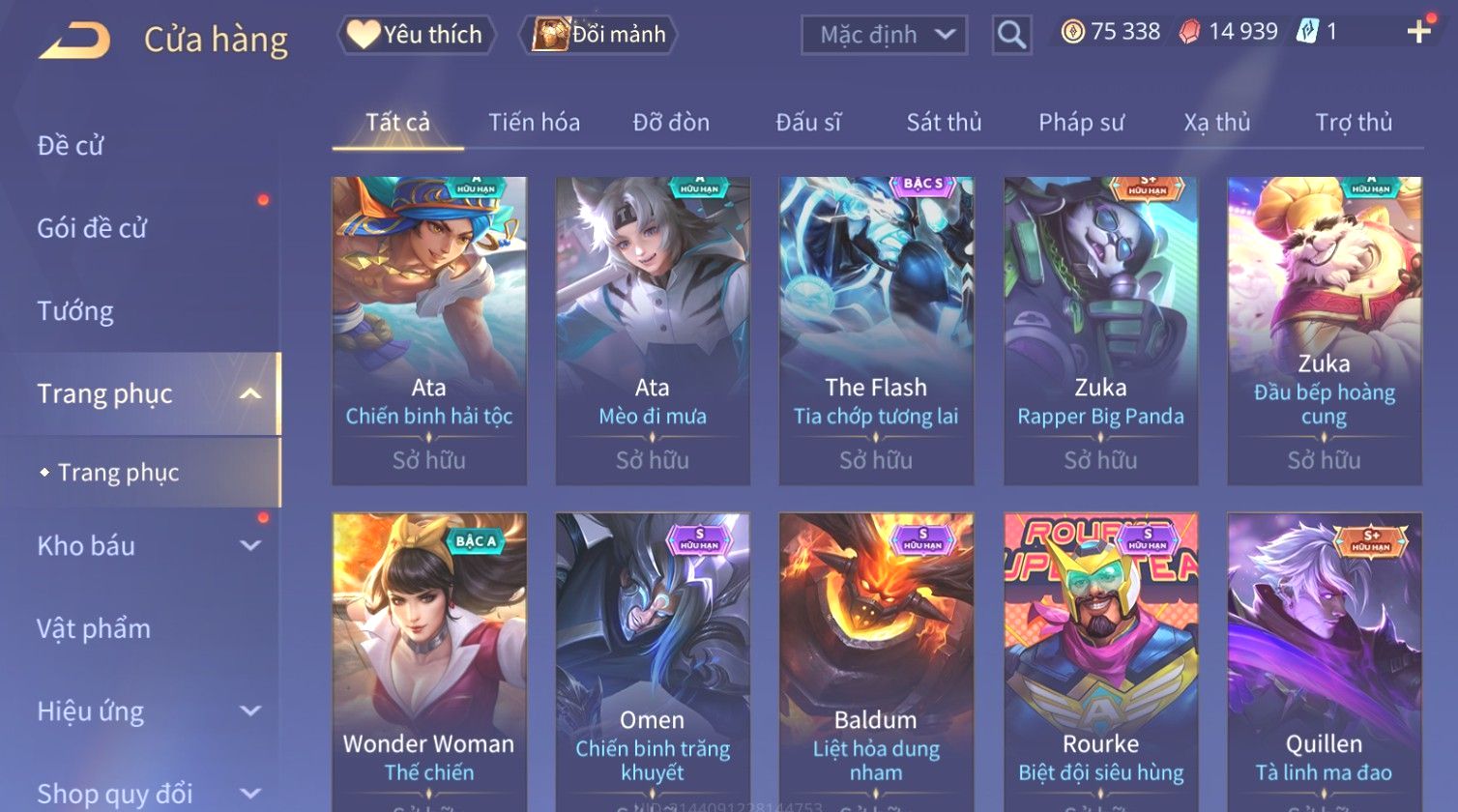The image size is (1458, 812).
Task: Click the red gem currency icon
Action: (x=1189, y=32)
